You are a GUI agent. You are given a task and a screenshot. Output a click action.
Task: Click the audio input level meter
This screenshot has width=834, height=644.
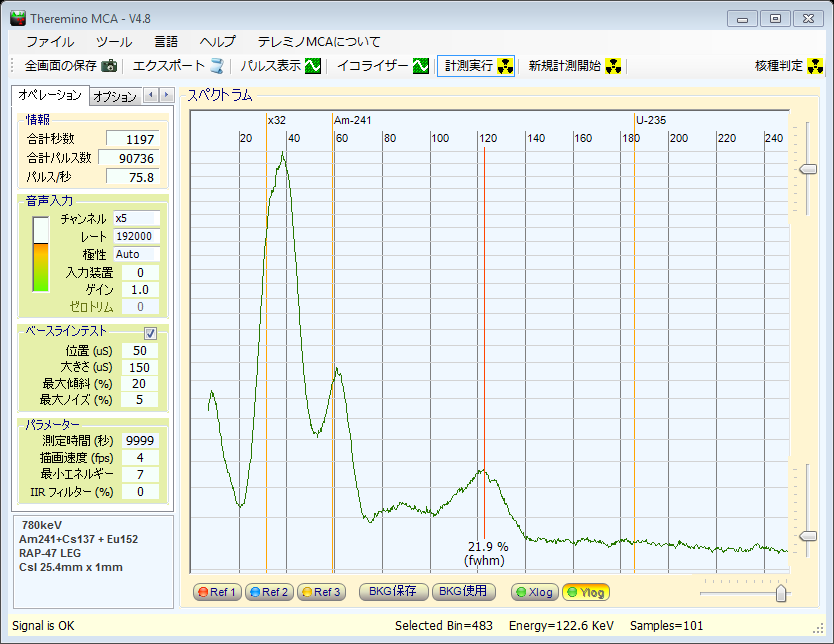[41, 254]
